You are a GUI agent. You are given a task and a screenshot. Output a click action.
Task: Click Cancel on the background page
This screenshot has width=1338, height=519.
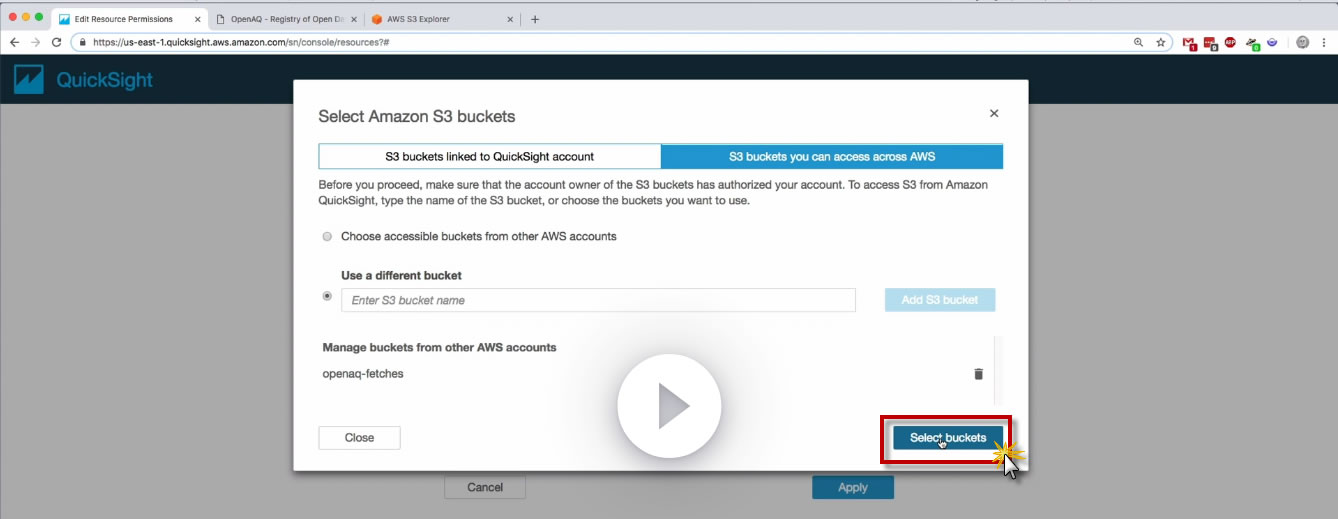tap(485, 487)
